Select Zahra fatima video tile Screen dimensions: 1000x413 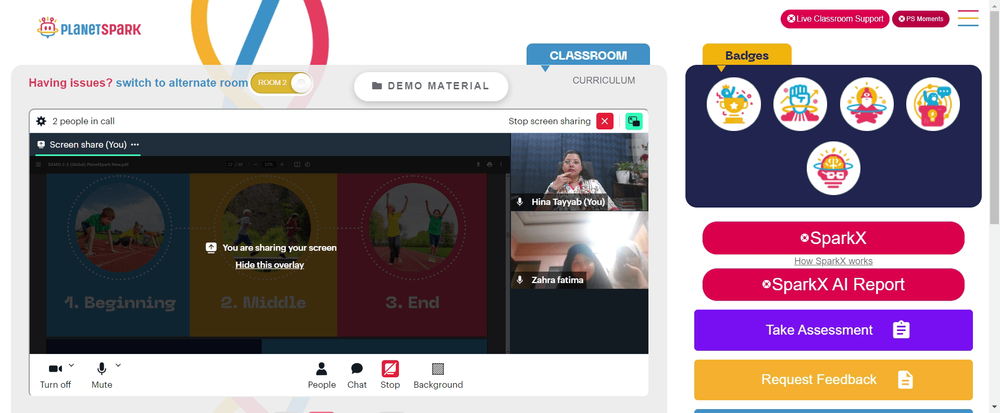(x=580, y=250)
